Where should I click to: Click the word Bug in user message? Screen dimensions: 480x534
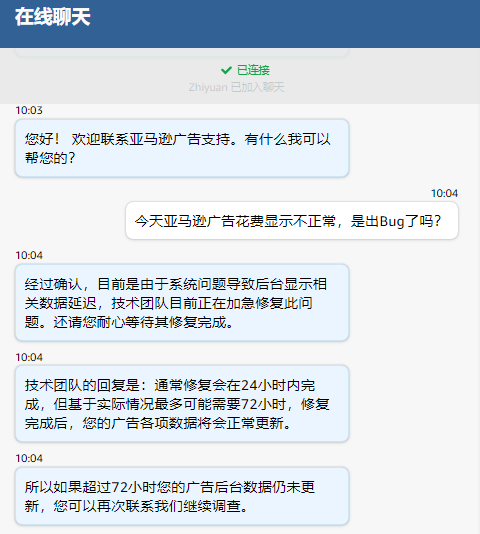(x=392, y=221)
